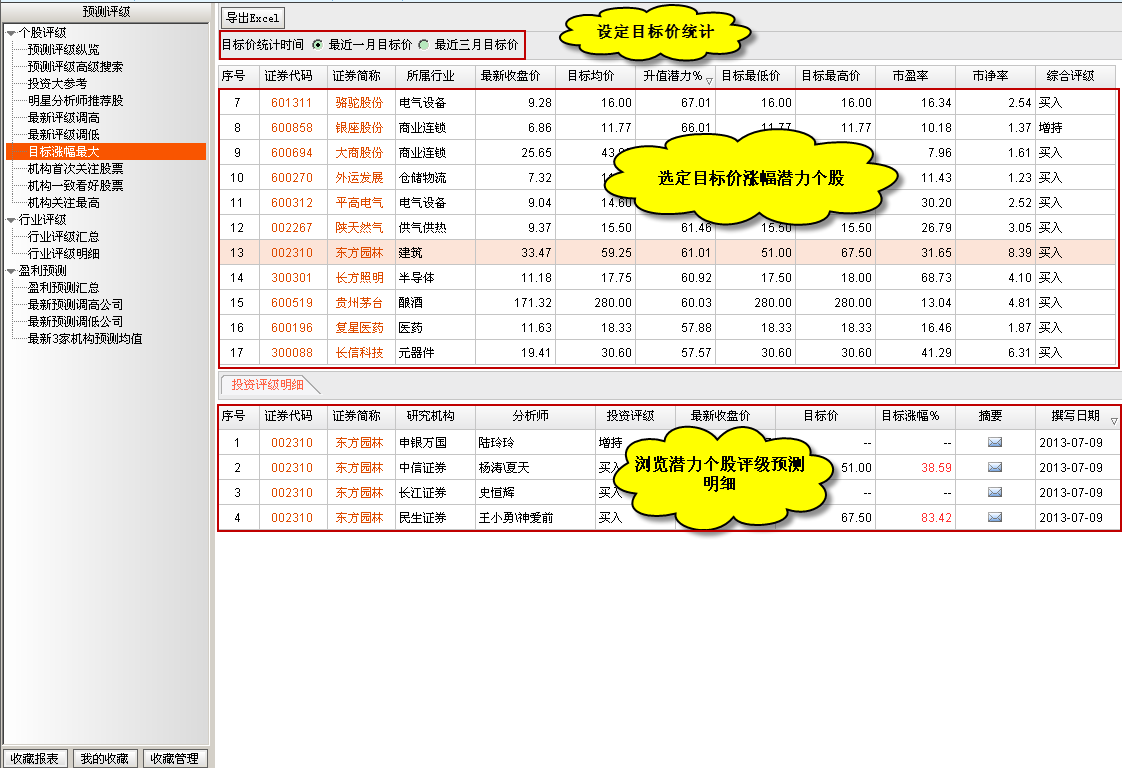Click the 收藏报表 button
Viewport: 1122px width, 768px height.
(35, 758)
